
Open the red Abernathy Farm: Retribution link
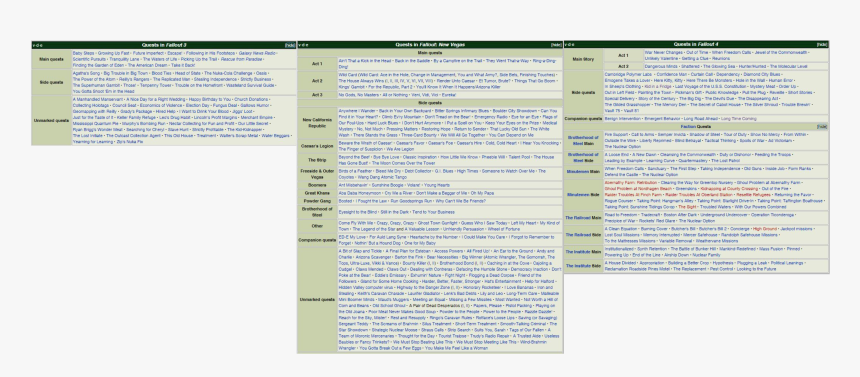click(631, 182)
